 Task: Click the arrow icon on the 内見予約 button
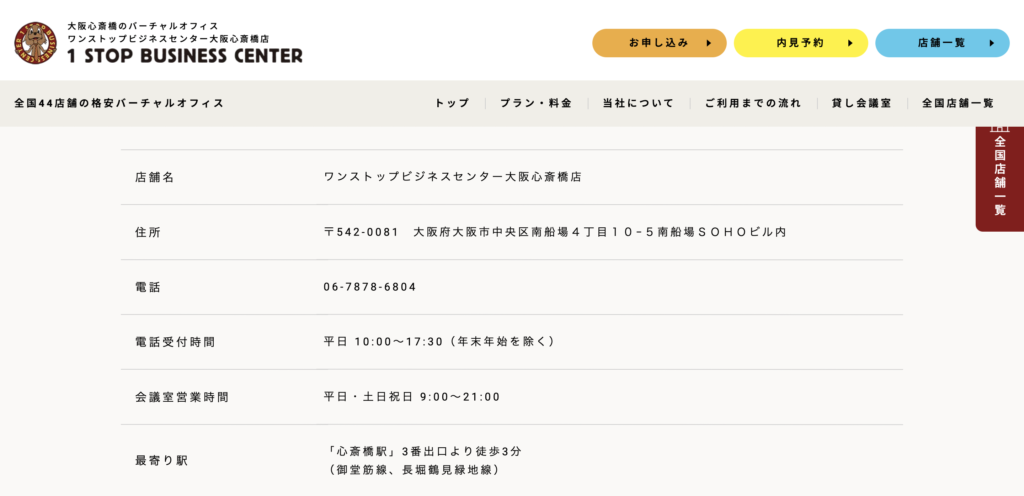pyautogui.click(x=851, y=43)
